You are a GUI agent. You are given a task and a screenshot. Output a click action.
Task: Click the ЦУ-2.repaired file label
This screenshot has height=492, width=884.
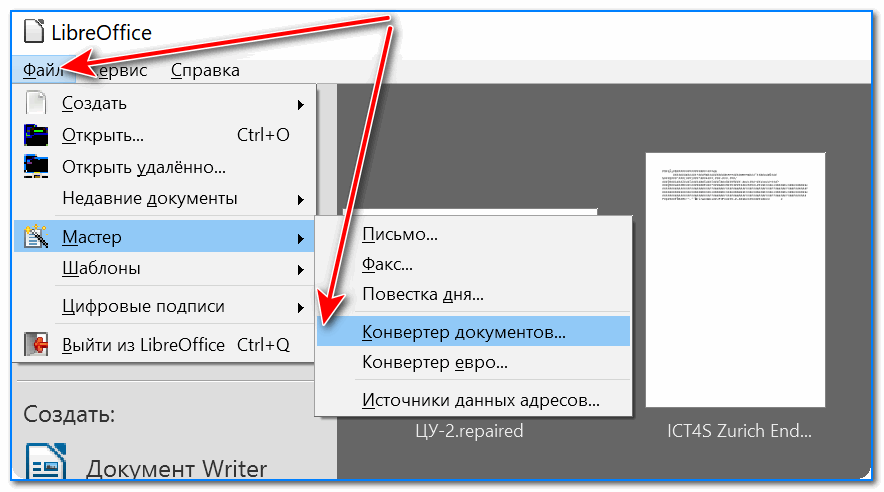(x=469, y=431)
